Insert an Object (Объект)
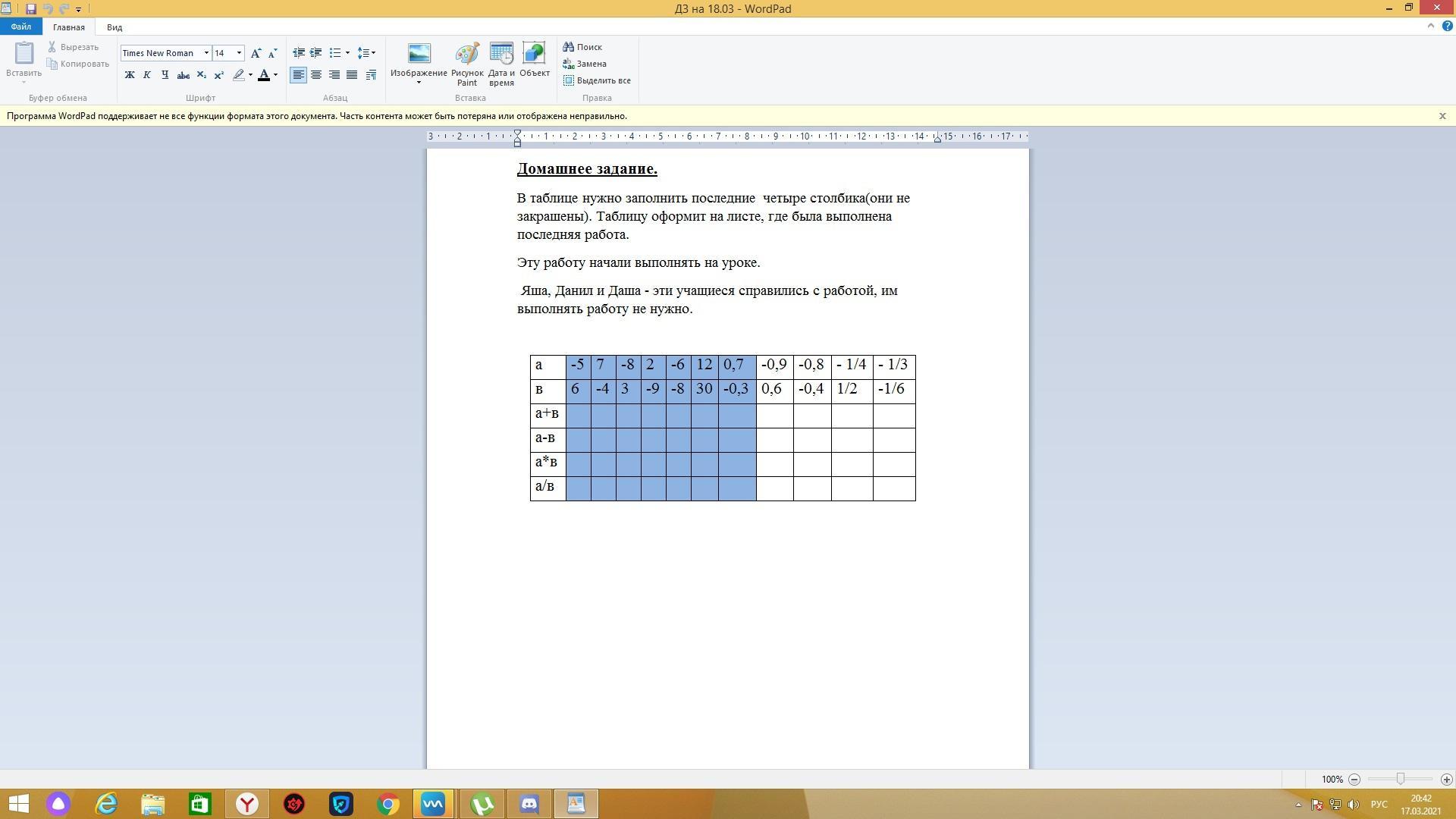 click(x=534, y=61)
